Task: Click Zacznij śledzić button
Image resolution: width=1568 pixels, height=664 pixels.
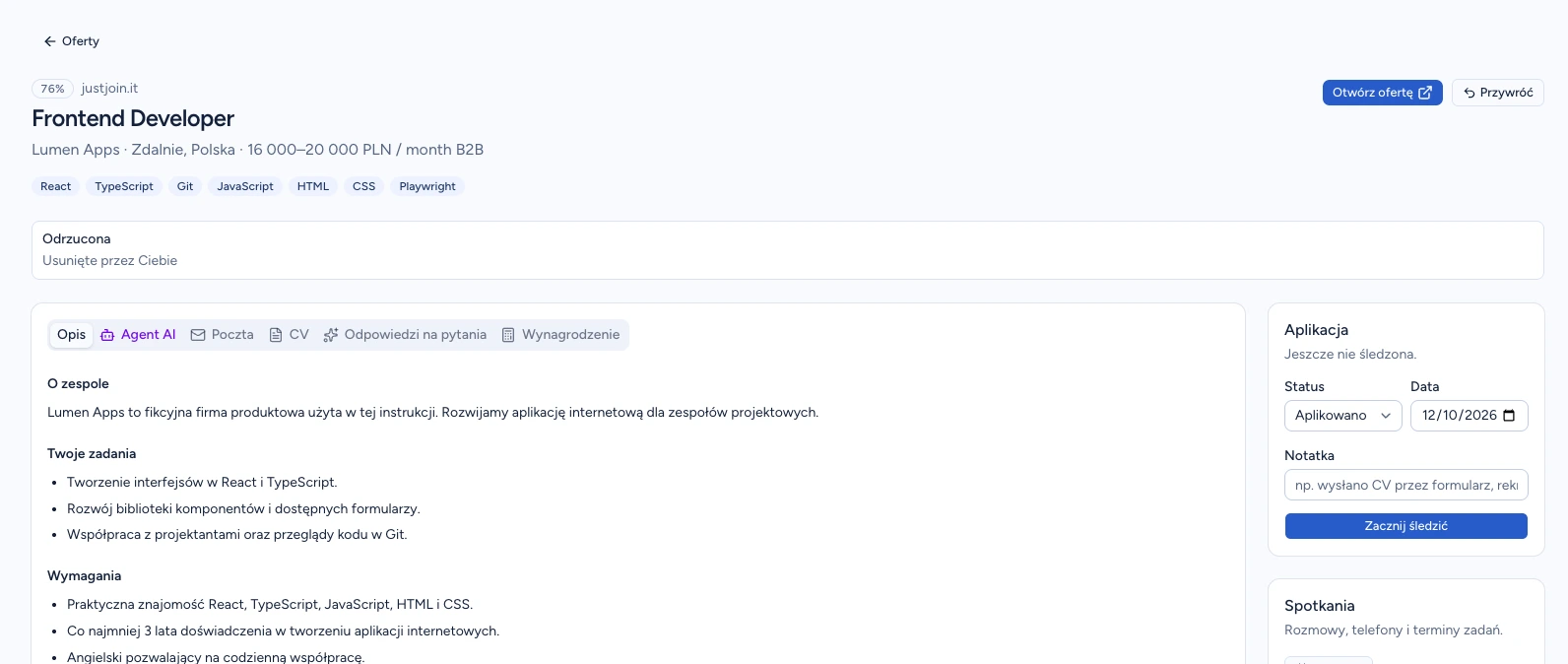Action: click(x=1405, y=526)
